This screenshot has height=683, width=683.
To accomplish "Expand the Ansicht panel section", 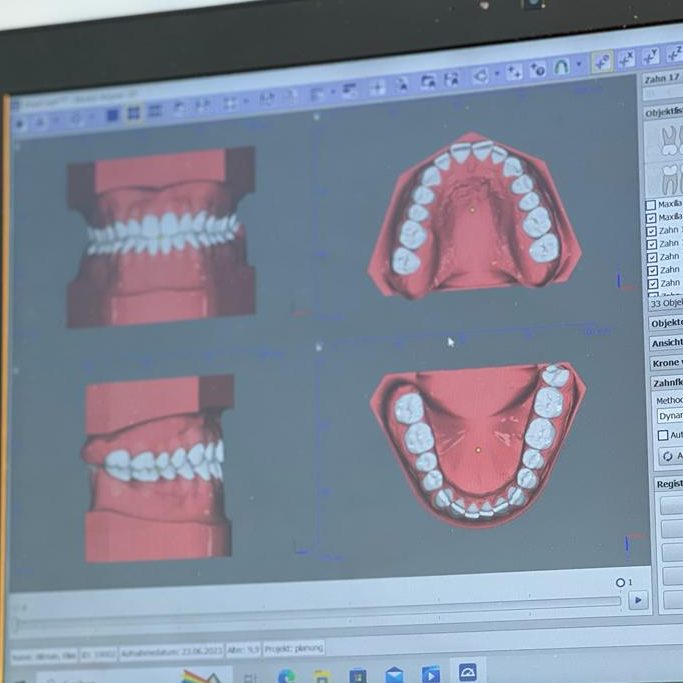I will click(x=666, y=343).
